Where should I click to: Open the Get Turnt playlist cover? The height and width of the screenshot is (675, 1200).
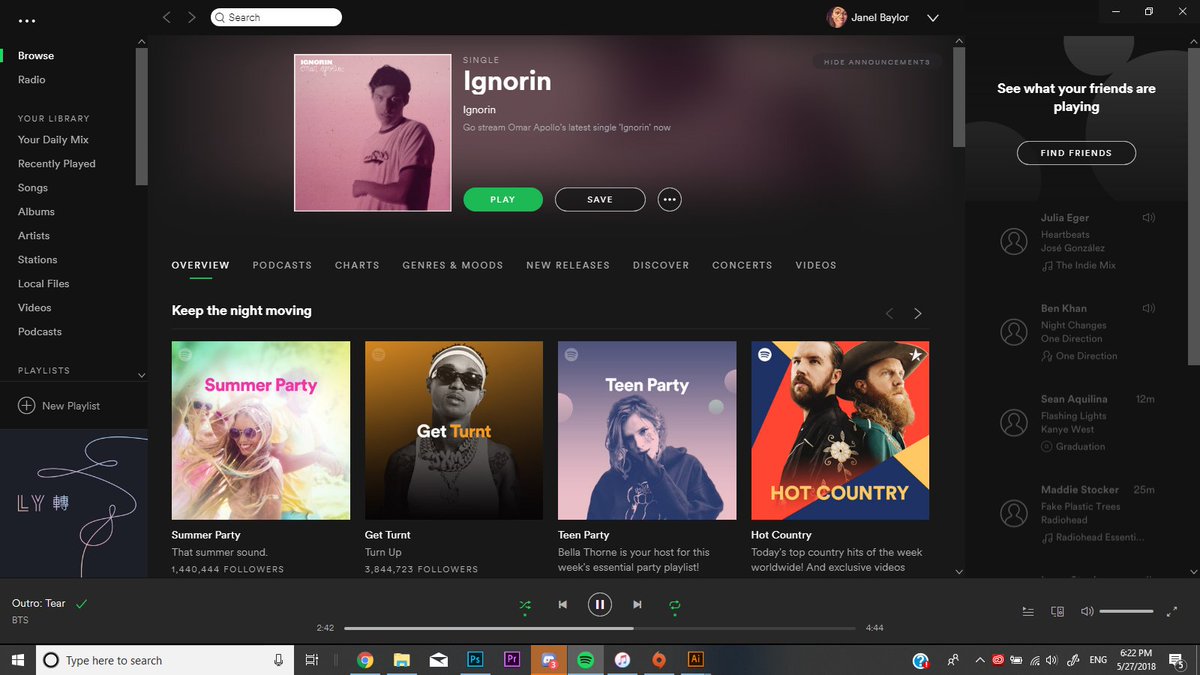pos(454,430)
